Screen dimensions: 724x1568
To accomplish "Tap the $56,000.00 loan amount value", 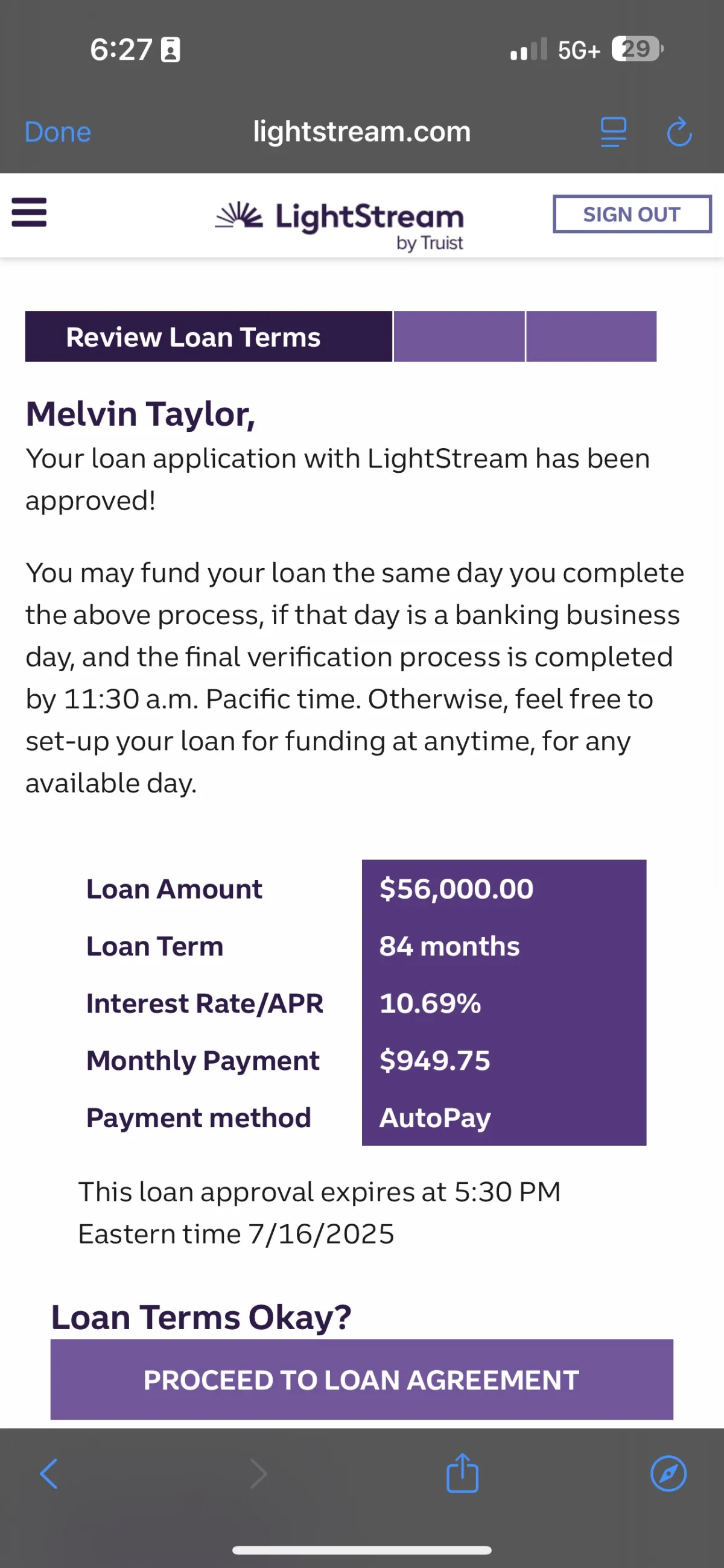I will click(456, 889).
